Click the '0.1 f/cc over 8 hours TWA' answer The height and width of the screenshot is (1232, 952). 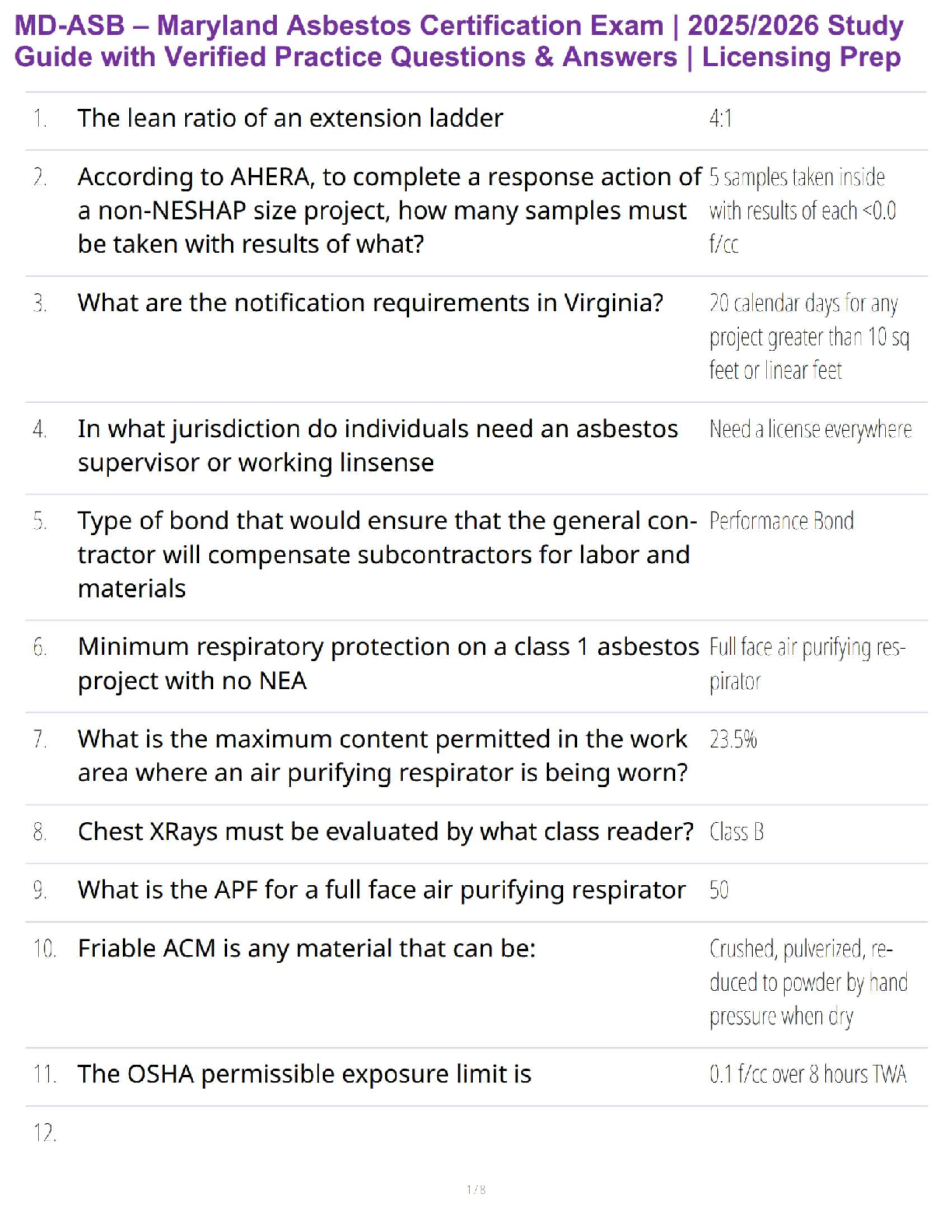[x=807, y=1074]
